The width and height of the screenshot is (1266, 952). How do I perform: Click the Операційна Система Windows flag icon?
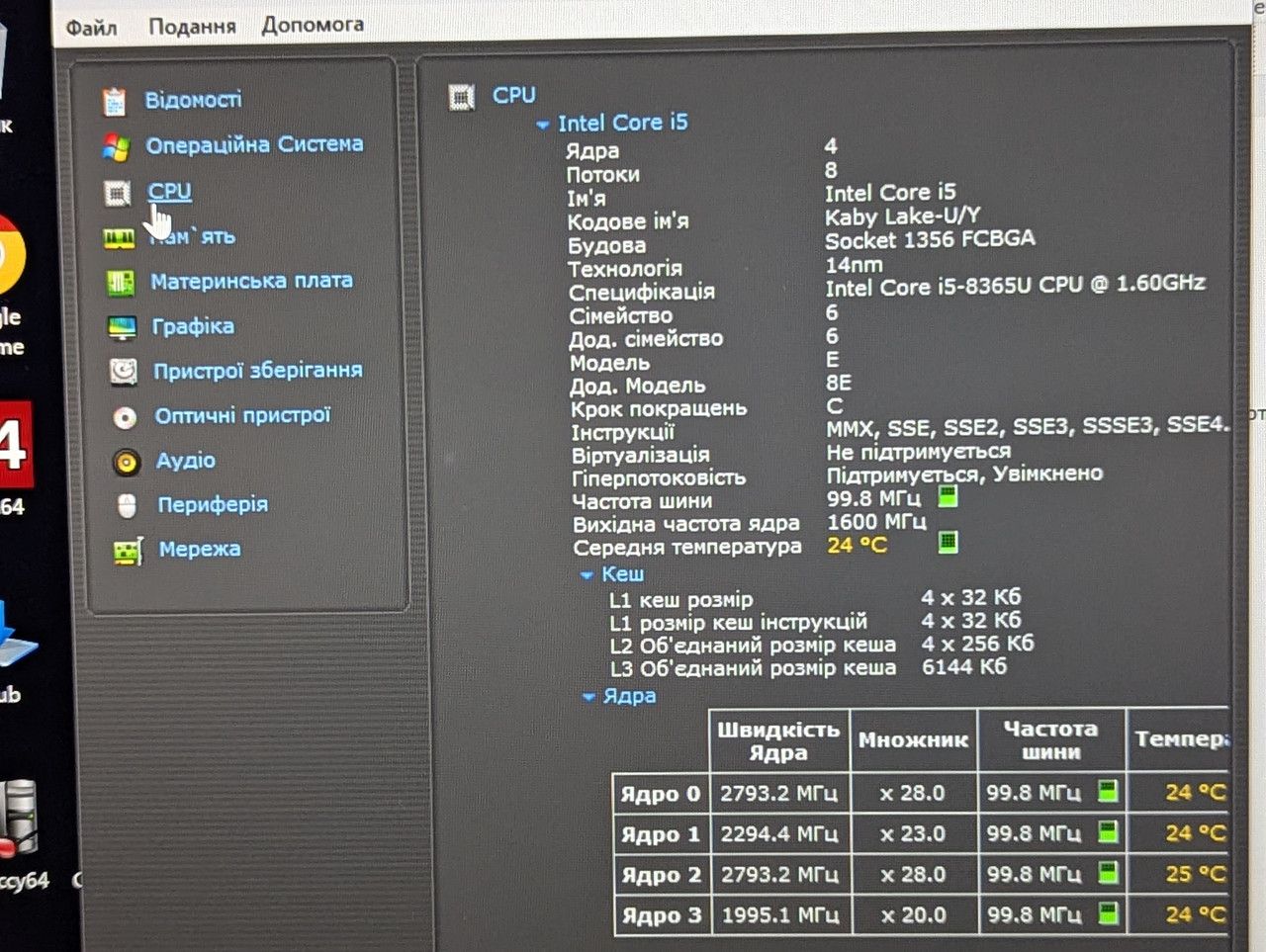coord(116,147)
